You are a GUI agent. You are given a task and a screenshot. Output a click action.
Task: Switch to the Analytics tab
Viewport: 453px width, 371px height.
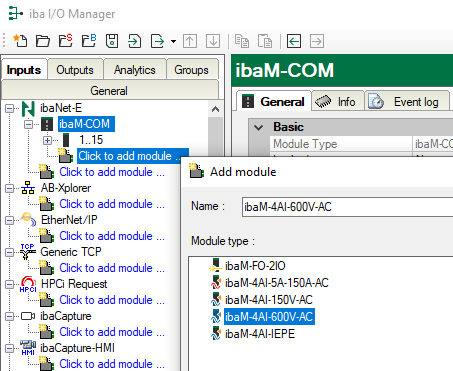pos(135,70)
